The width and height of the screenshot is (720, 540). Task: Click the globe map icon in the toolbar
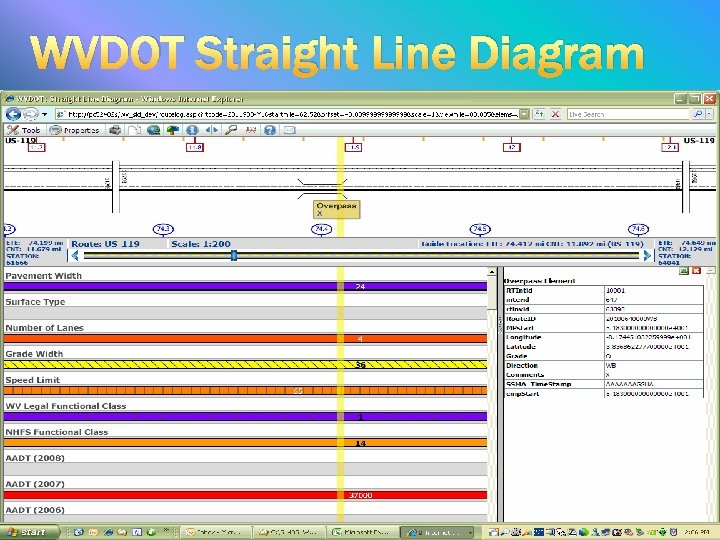(x=153, y=130)
